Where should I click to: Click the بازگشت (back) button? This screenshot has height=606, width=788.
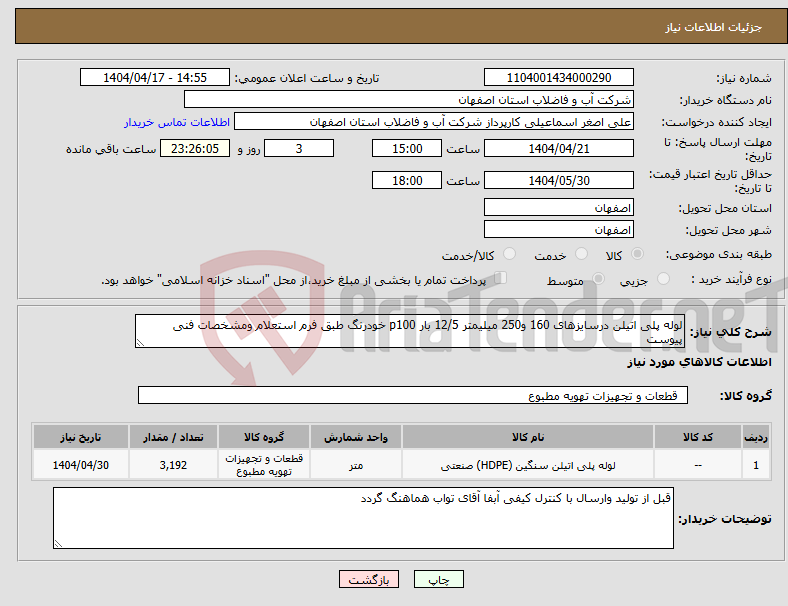pos(369,579)
